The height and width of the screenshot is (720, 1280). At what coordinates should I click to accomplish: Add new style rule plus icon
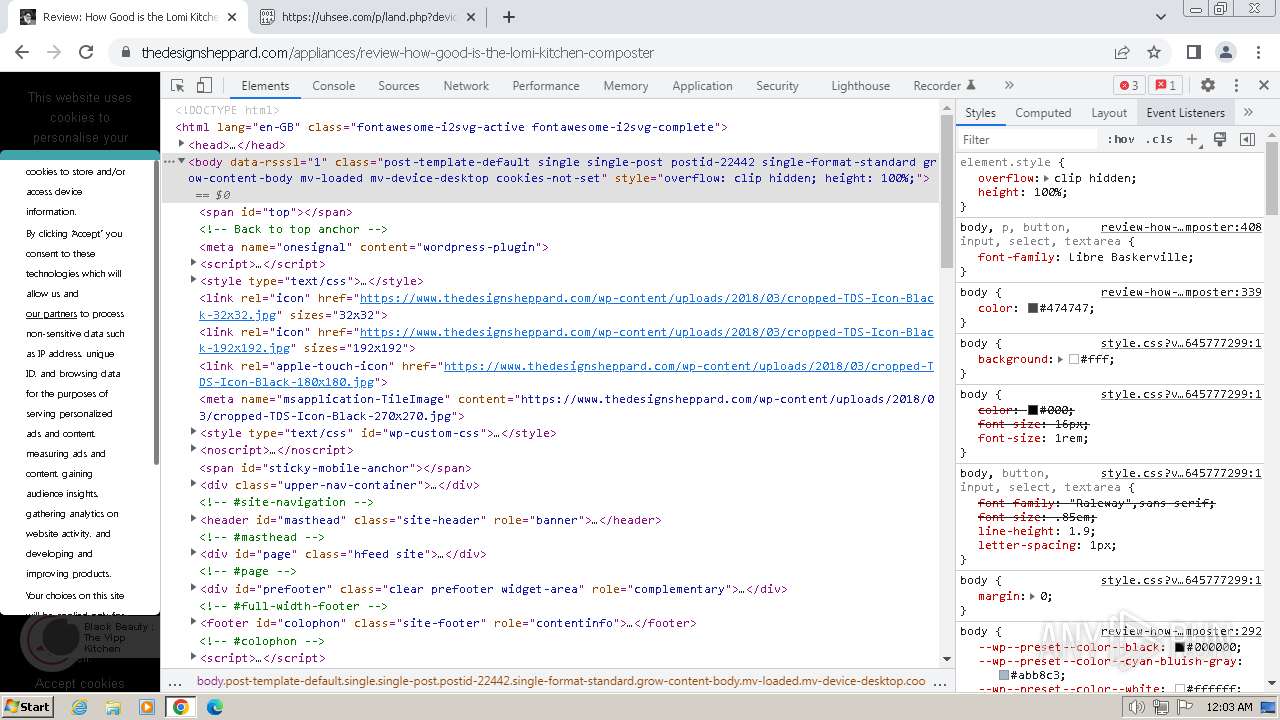coord(1193,140)
